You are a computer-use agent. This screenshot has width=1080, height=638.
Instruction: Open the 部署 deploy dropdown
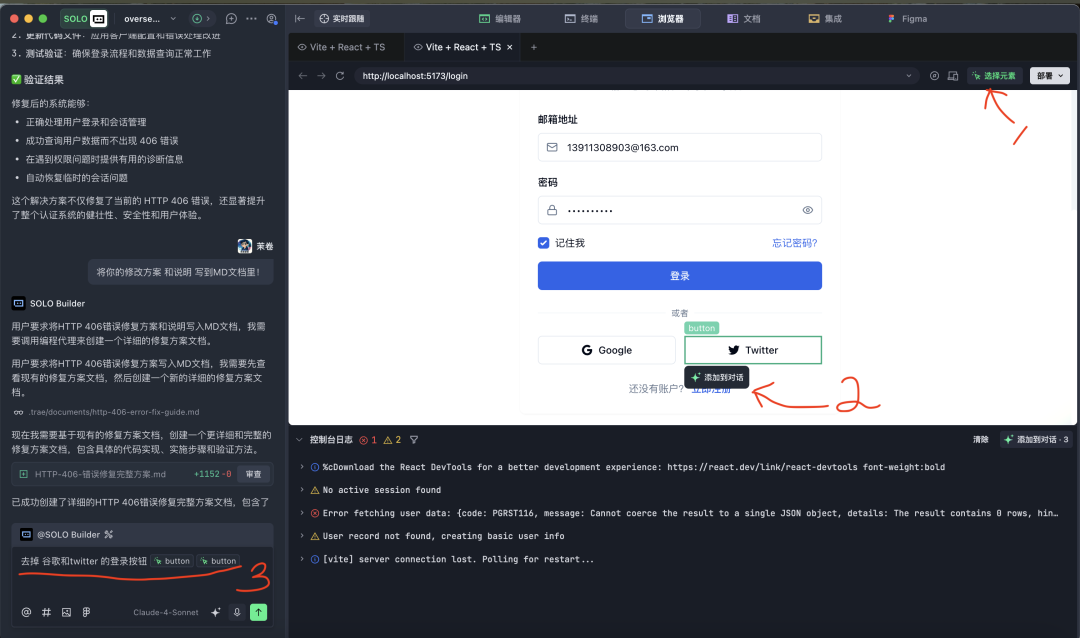[x=1050, y=76]
